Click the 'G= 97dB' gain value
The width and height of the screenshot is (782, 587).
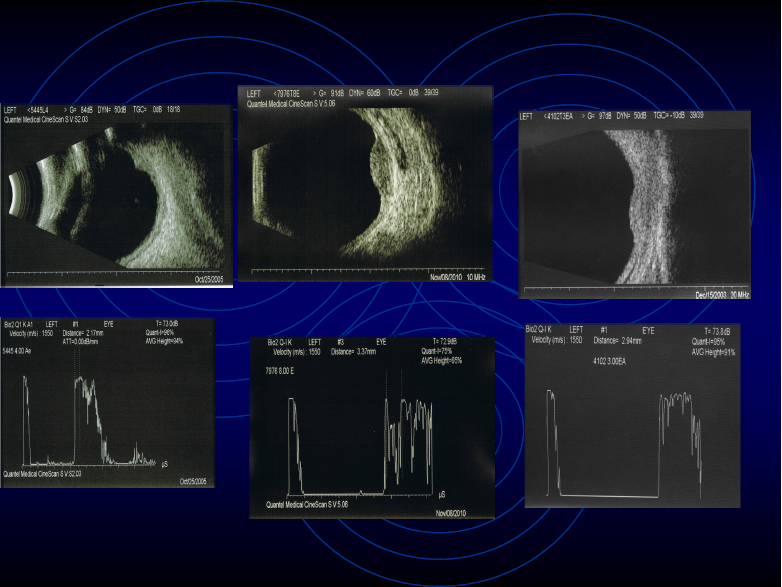coord(599,116)
